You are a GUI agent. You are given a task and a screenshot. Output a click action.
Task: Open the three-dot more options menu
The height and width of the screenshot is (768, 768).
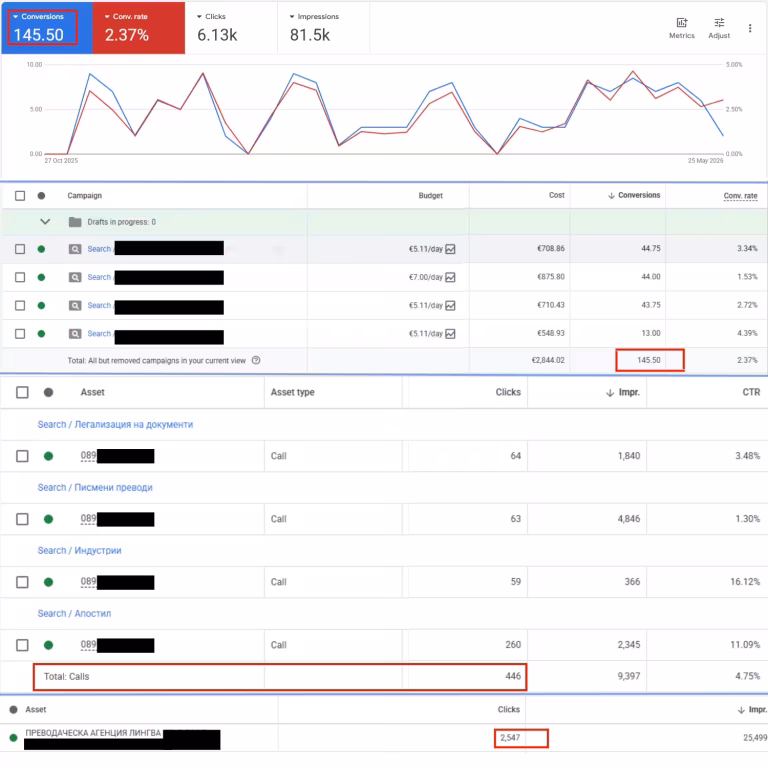coord(749,28)
